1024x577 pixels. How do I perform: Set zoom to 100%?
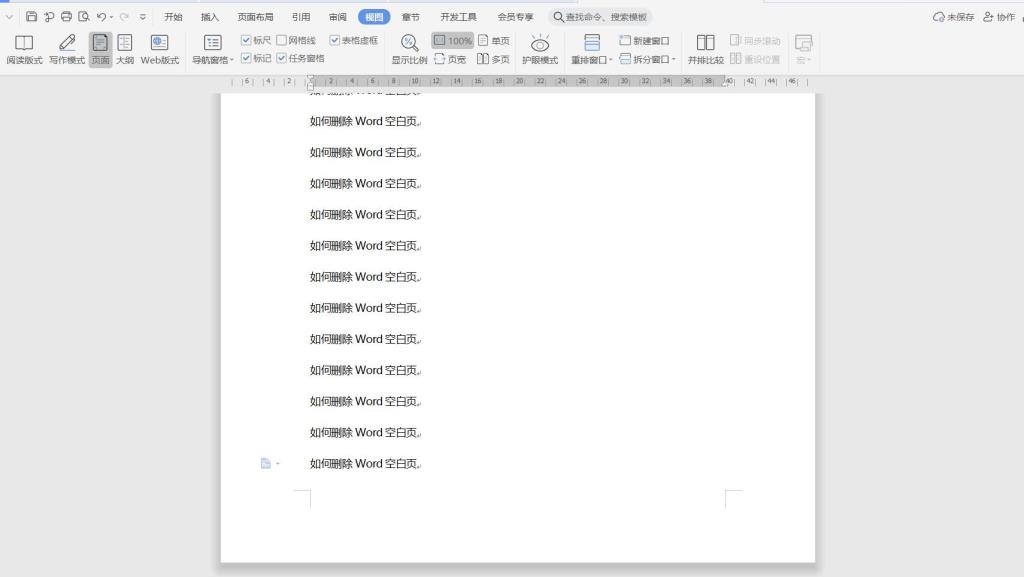click(x=453, y=40)
